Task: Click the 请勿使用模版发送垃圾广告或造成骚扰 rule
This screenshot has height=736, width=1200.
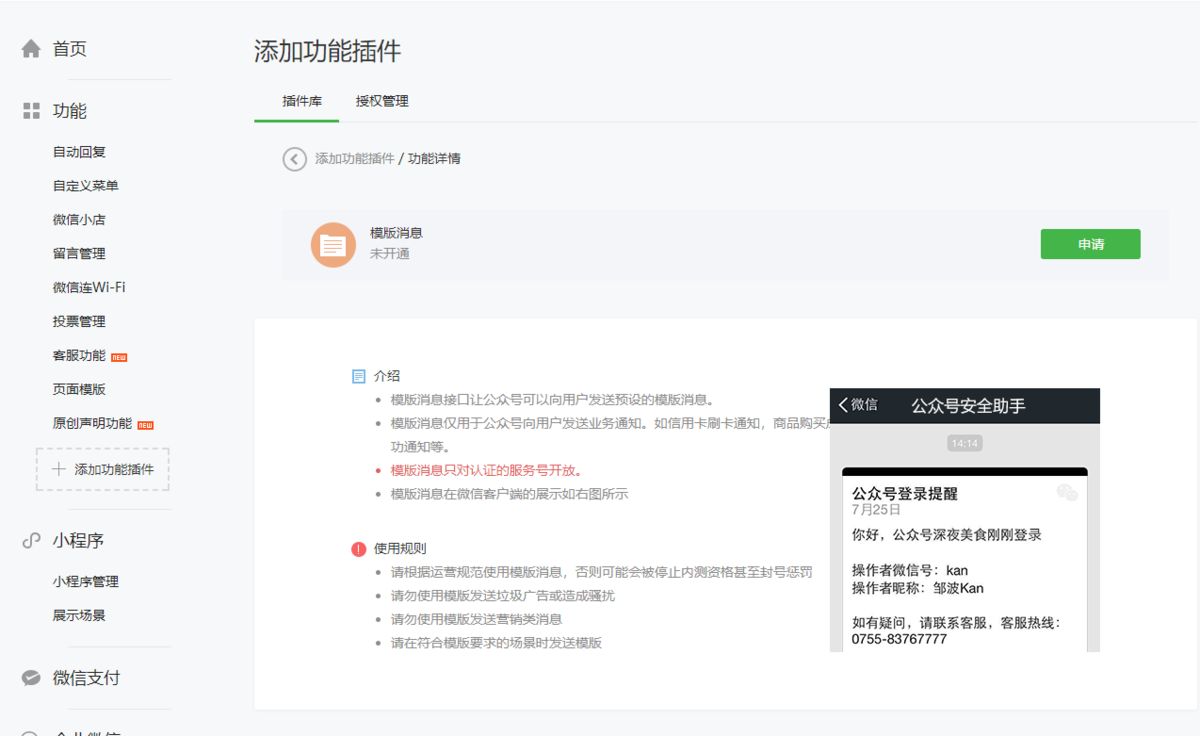Action: pyautogui.click(x=503, y=596)
